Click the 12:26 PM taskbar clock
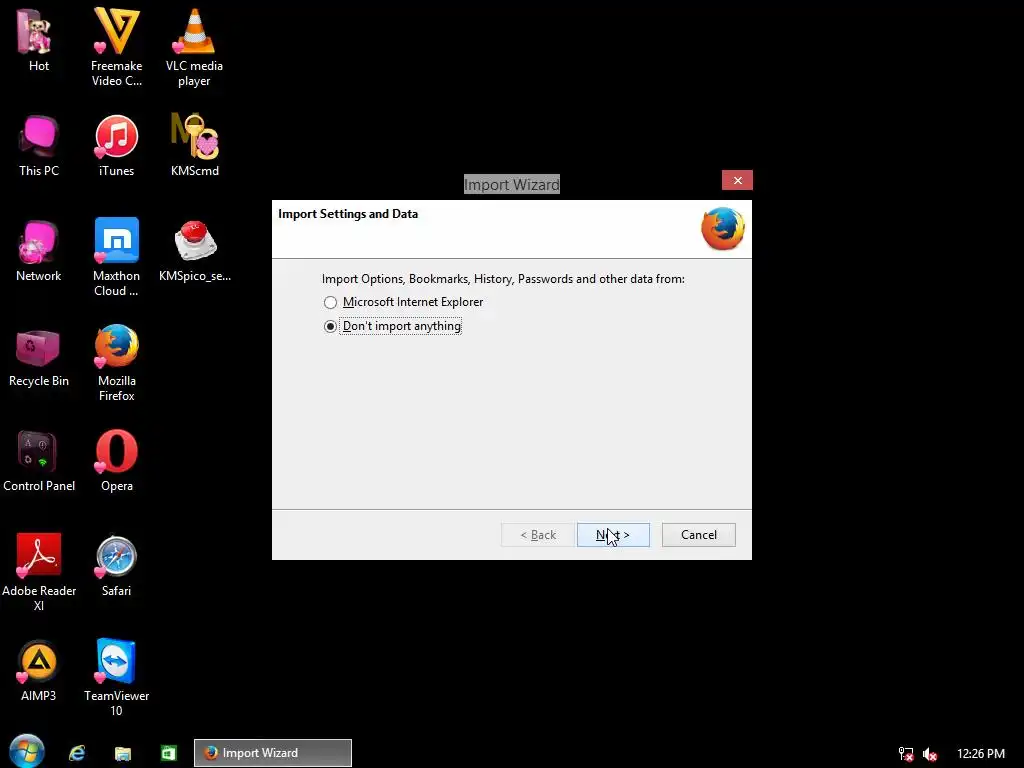The width and height of the screenshot is (1024, 768). (x=980, y=754)
